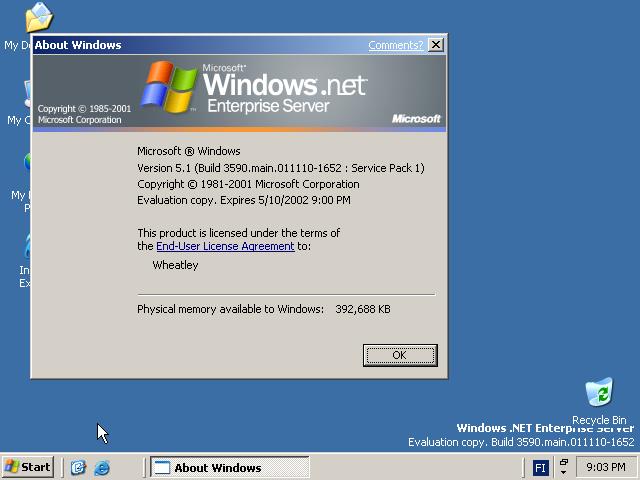This screenshot has width=640, height=480.
Task: Click the OK button in About Windows
Action: (400, 355)
